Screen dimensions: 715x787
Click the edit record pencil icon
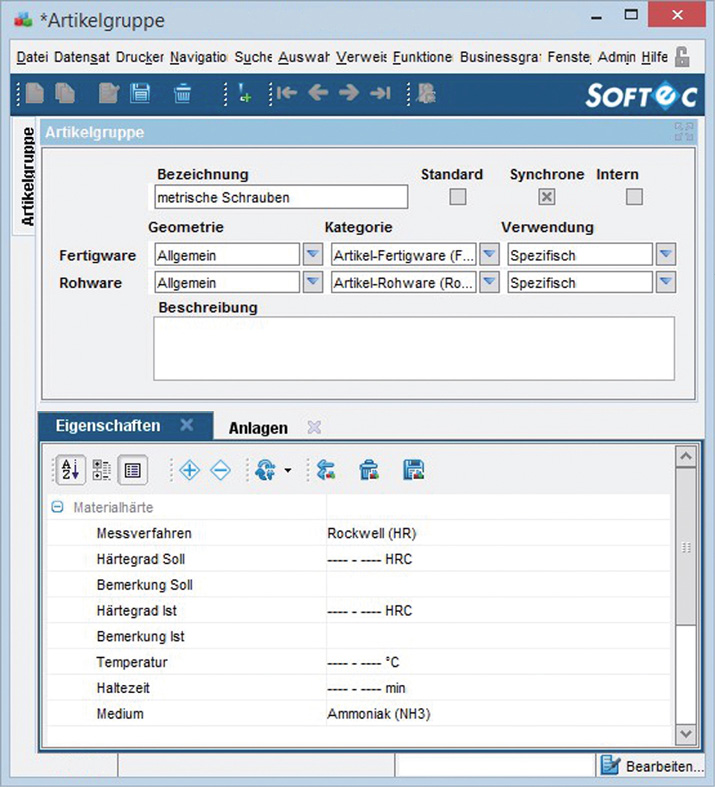[108, 93]
